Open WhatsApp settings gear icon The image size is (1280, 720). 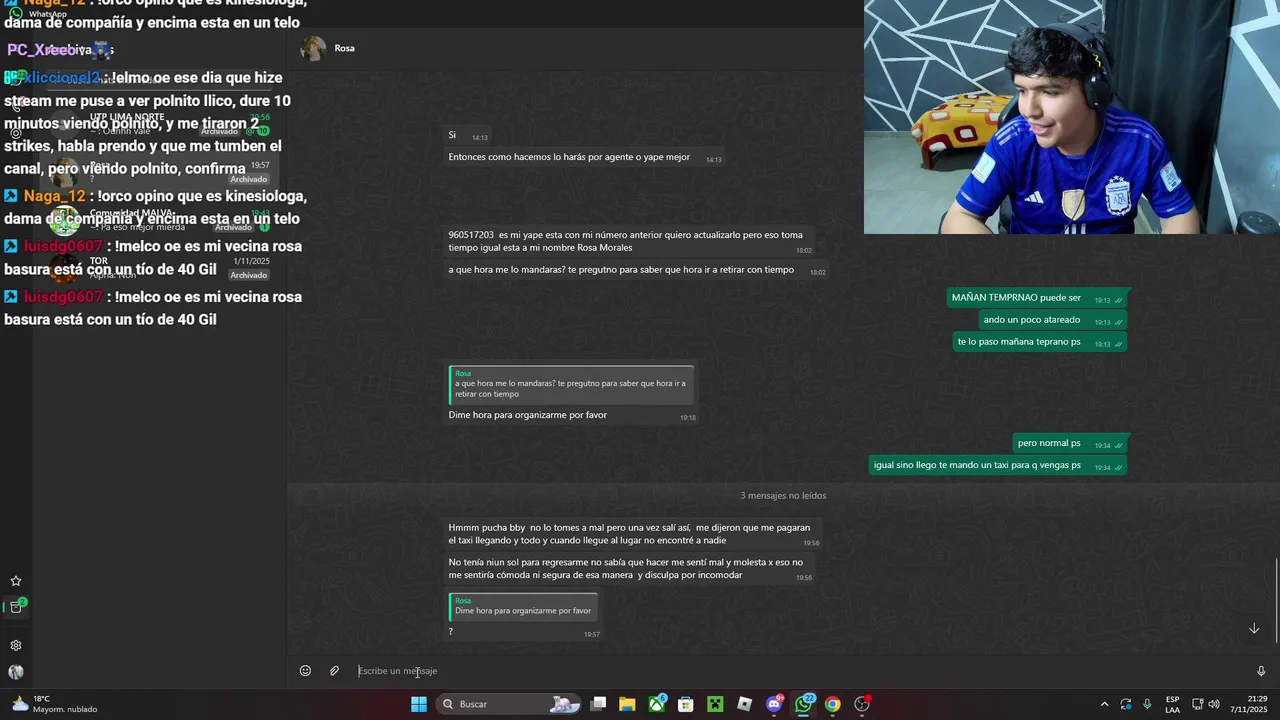(16, 646)
